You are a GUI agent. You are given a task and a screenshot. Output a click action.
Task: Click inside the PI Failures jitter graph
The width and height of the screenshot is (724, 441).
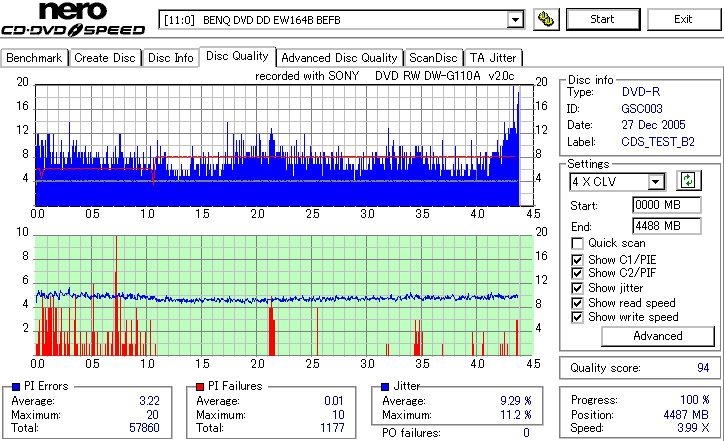pos(284,296)
